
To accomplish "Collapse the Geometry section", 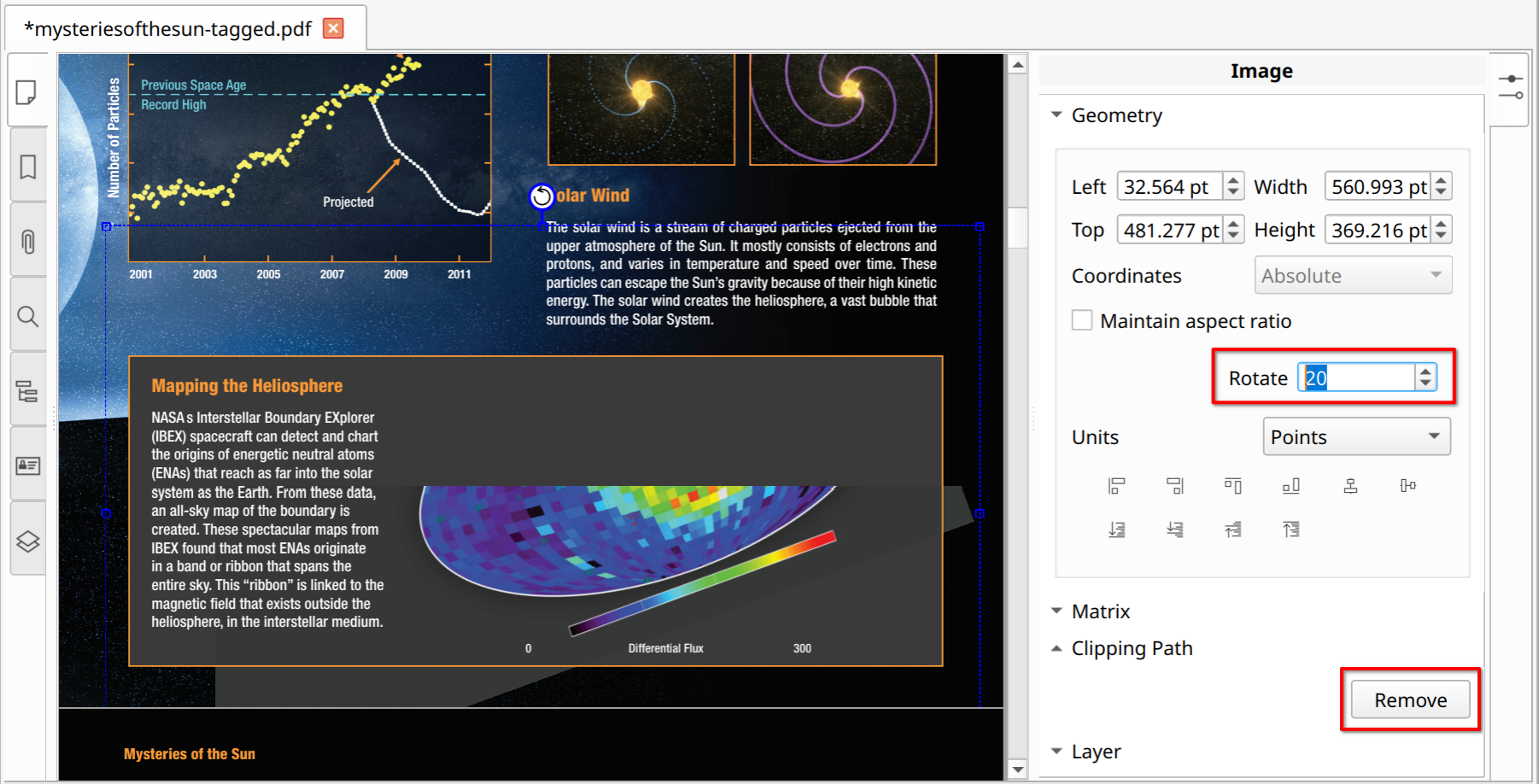I will pyautogui.click(x=1056, y=114).
